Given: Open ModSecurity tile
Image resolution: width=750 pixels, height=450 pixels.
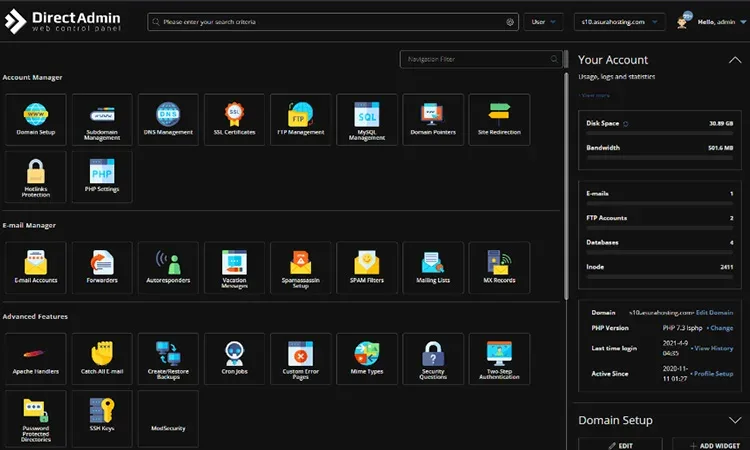Looking at the screenshot, I should pyautogui.click(x=168, y=418).
